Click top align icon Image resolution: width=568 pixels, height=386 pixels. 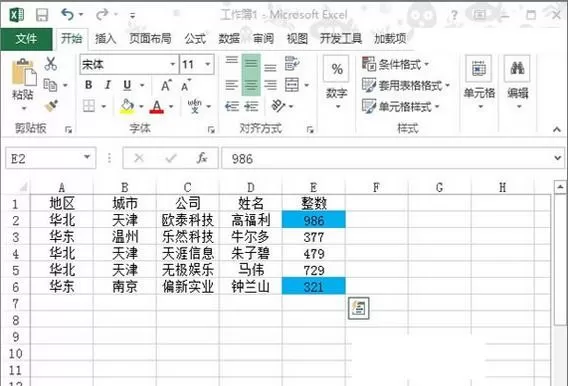[232, 60]
